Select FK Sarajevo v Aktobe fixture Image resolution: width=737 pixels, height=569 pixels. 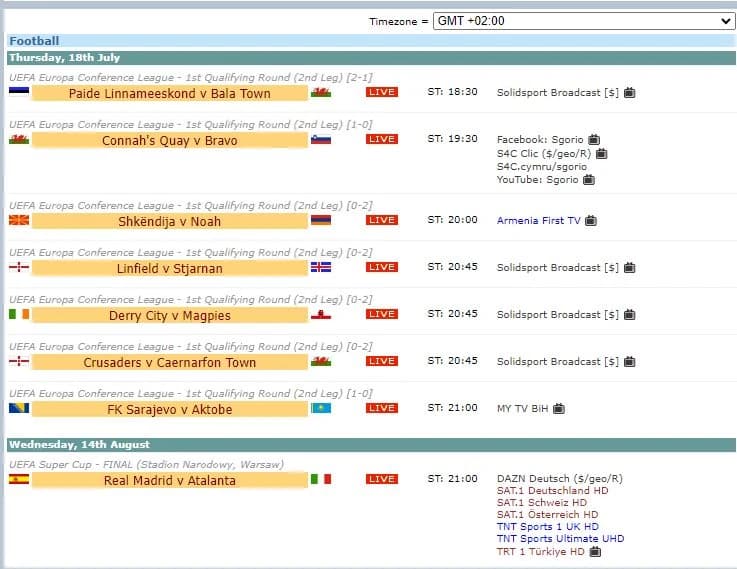170,409
